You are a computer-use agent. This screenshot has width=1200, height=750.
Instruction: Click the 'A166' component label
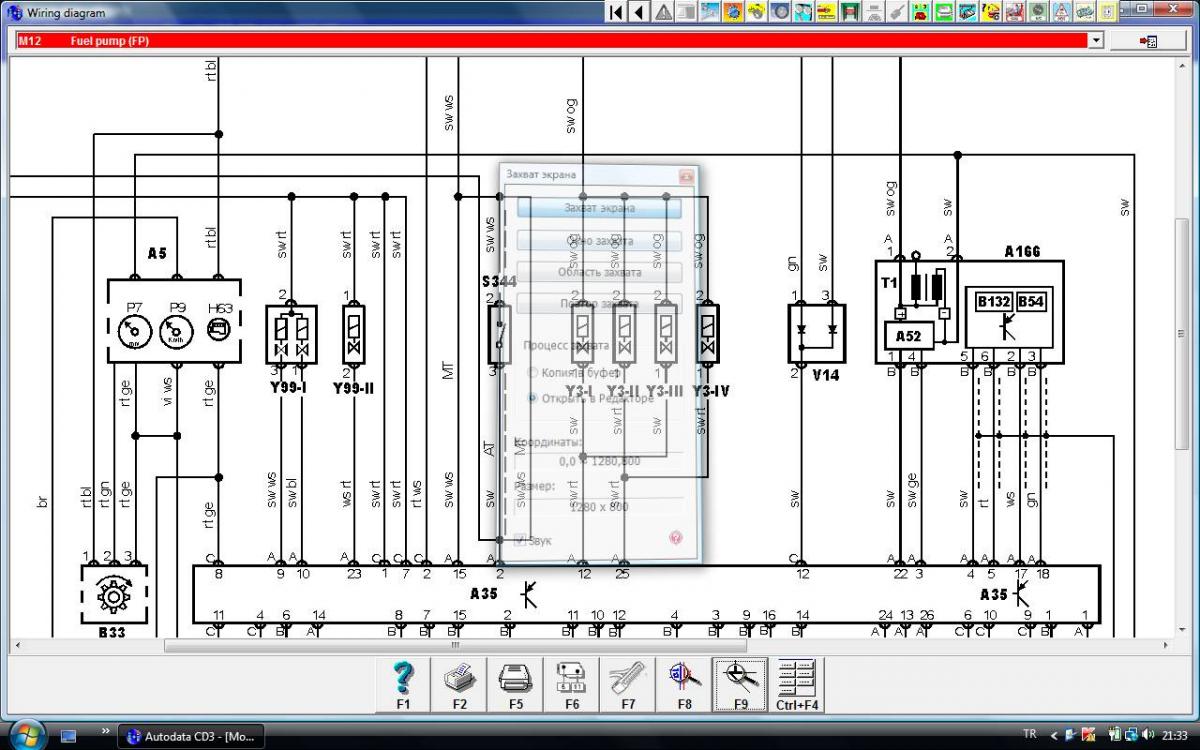pyautogui.click(x=1022, y=252)
